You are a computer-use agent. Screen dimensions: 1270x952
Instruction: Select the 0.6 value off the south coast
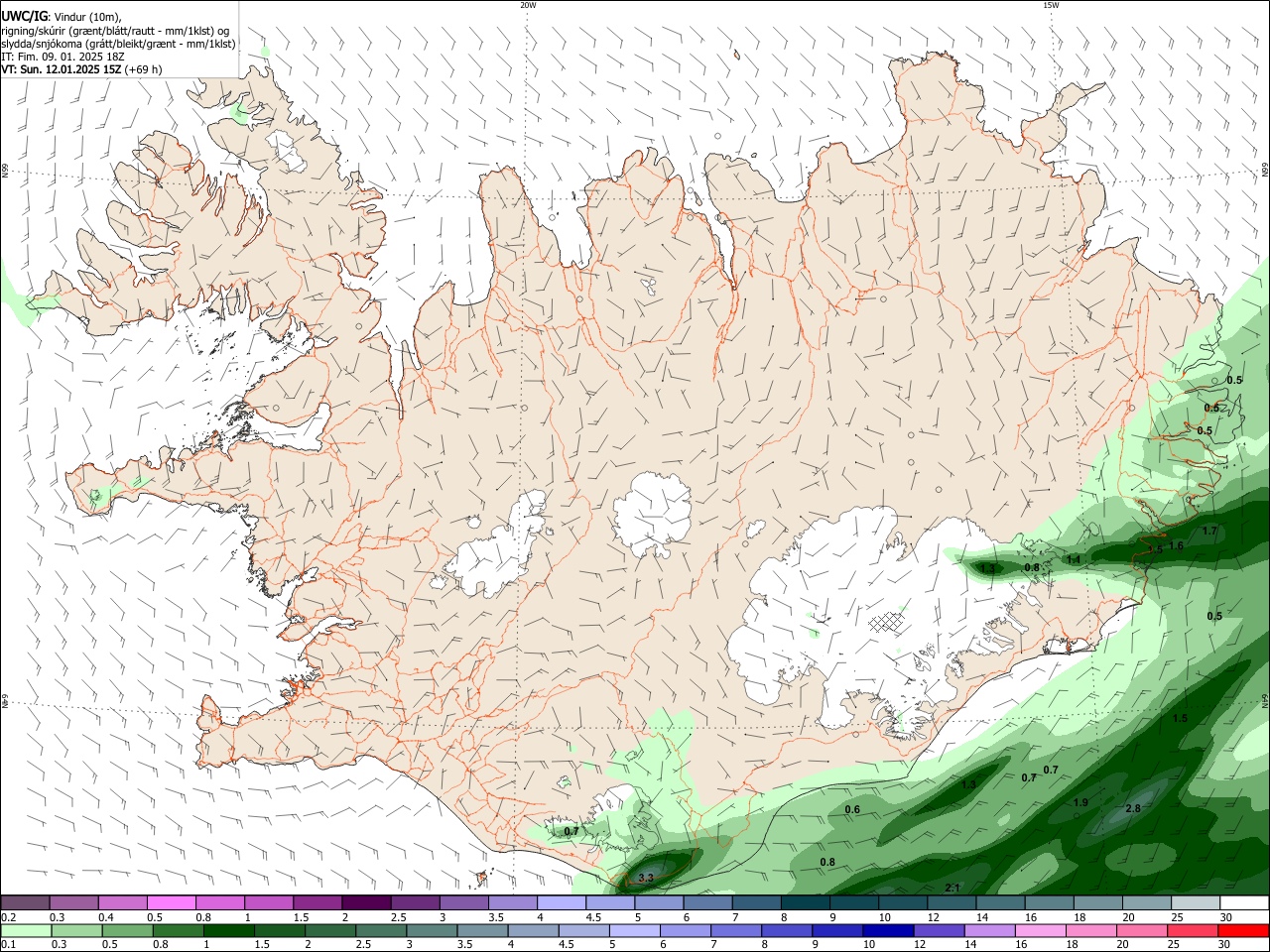pos(852,809)
